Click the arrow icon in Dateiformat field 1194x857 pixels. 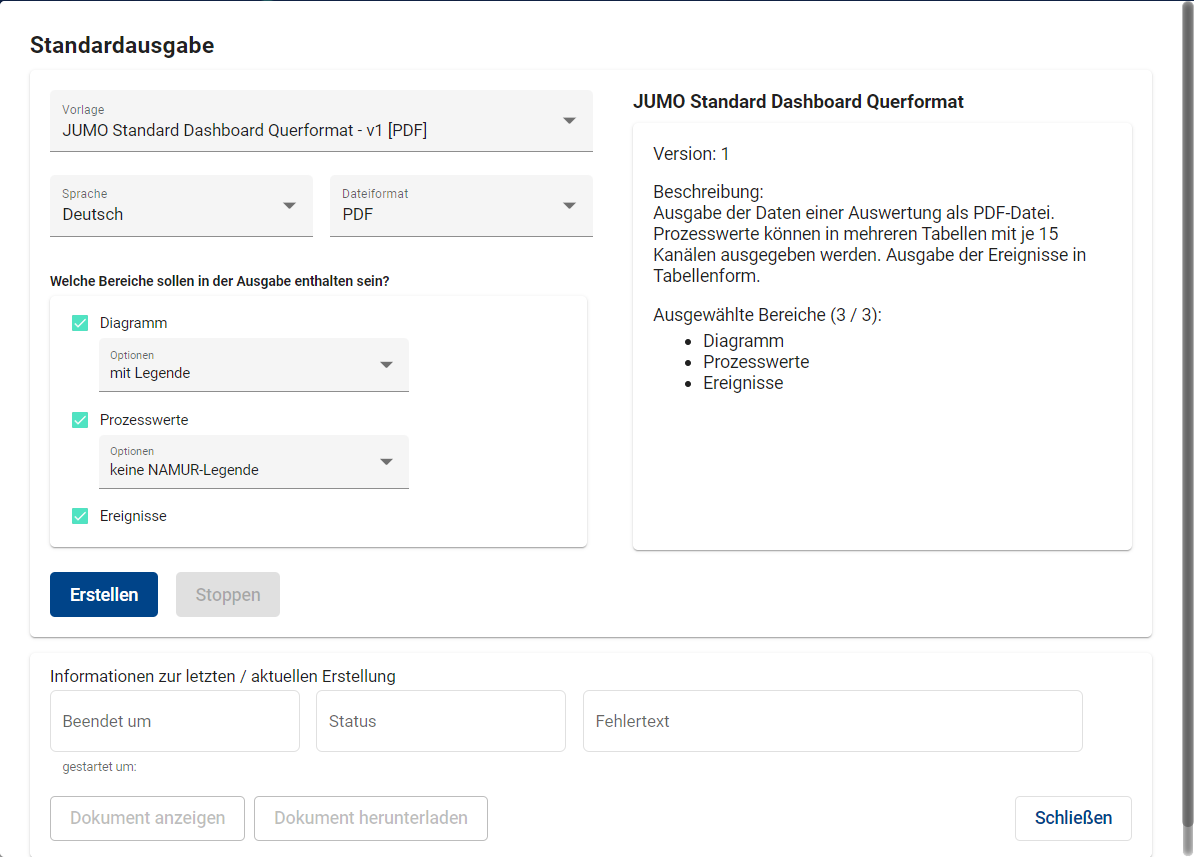(x=569, y=206)
